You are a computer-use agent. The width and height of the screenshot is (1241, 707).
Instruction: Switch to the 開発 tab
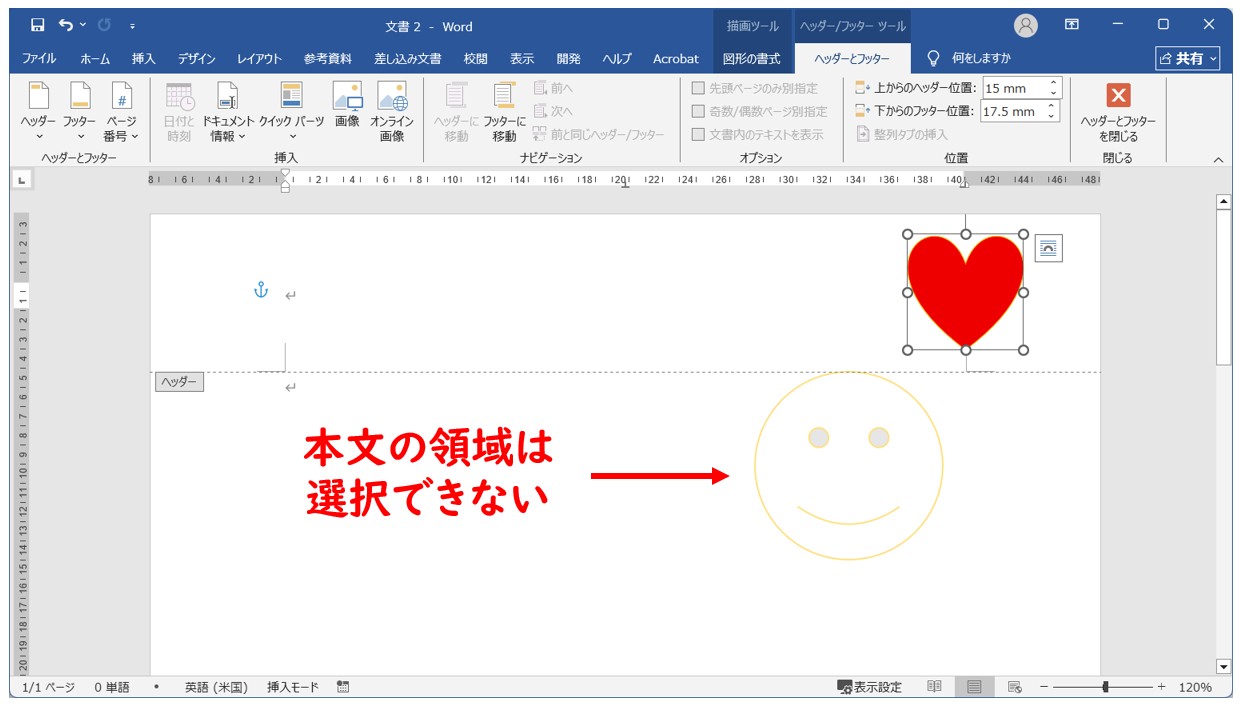(x=568, y=58)
